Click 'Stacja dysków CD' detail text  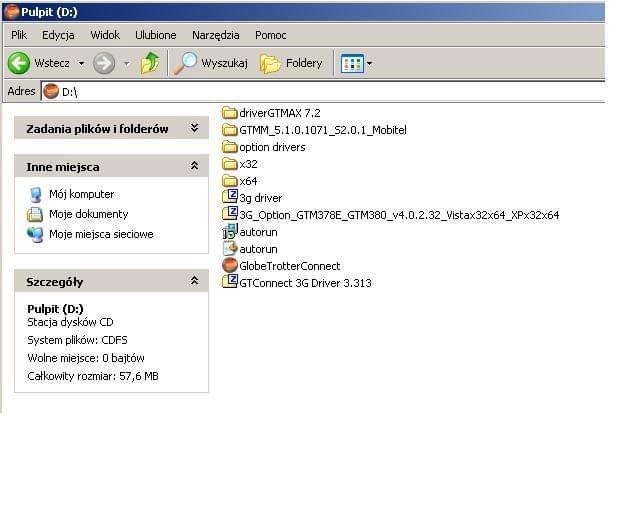click(70, 322)
